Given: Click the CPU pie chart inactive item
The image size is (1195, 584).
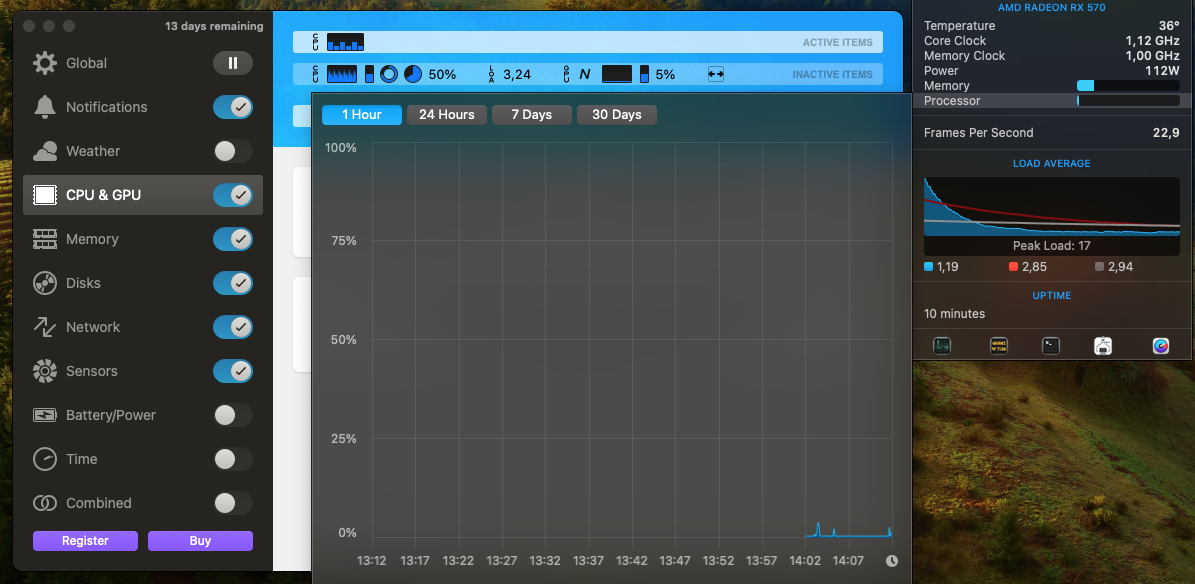Looking at the screenshot, I should [412, 74].
